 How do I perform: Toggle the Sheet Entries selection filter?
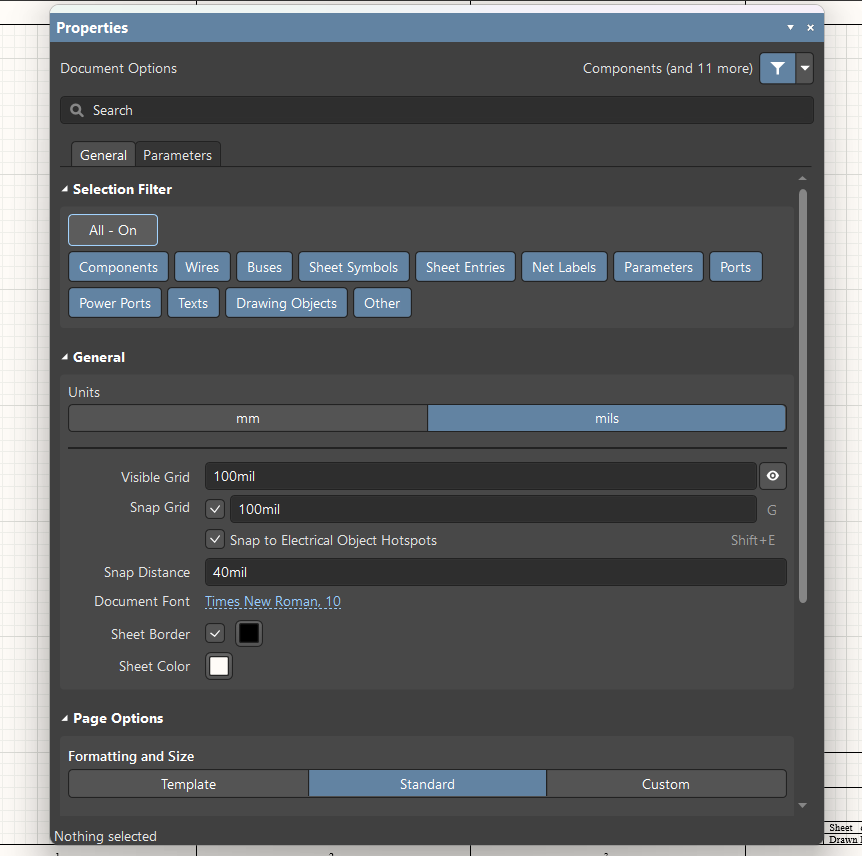coord(465,267)
